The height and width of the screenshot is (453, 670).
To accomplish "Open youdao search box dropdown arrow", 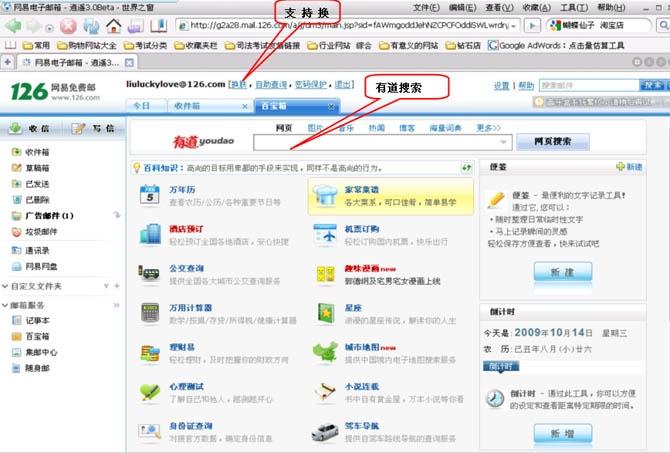I will click(504, 142).
